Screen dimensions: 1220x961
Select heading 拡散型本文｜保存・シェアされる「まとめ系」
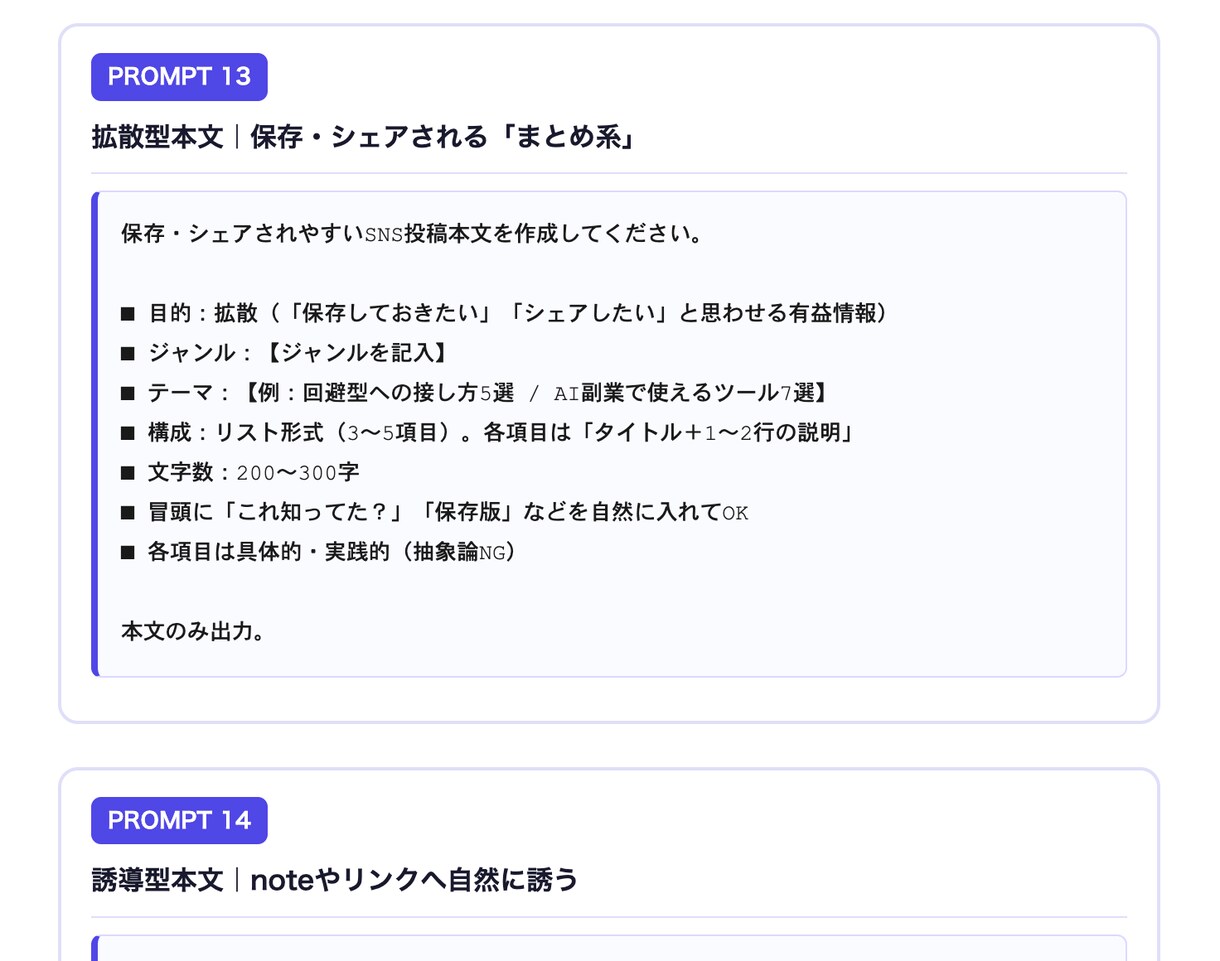[x=364, y=137]
